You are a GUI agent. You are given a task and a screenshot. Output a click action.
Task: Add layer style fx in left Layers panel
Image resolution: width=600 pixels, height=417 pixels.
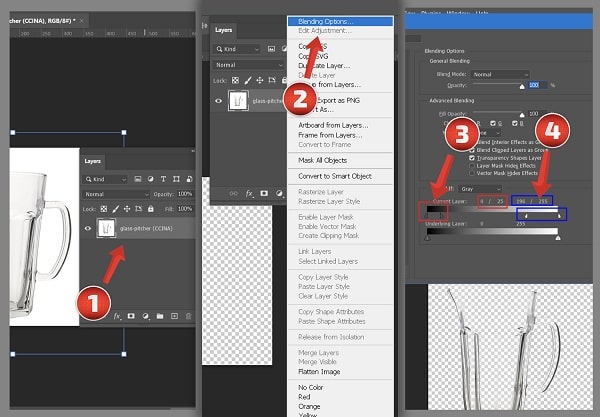(117, 316)
